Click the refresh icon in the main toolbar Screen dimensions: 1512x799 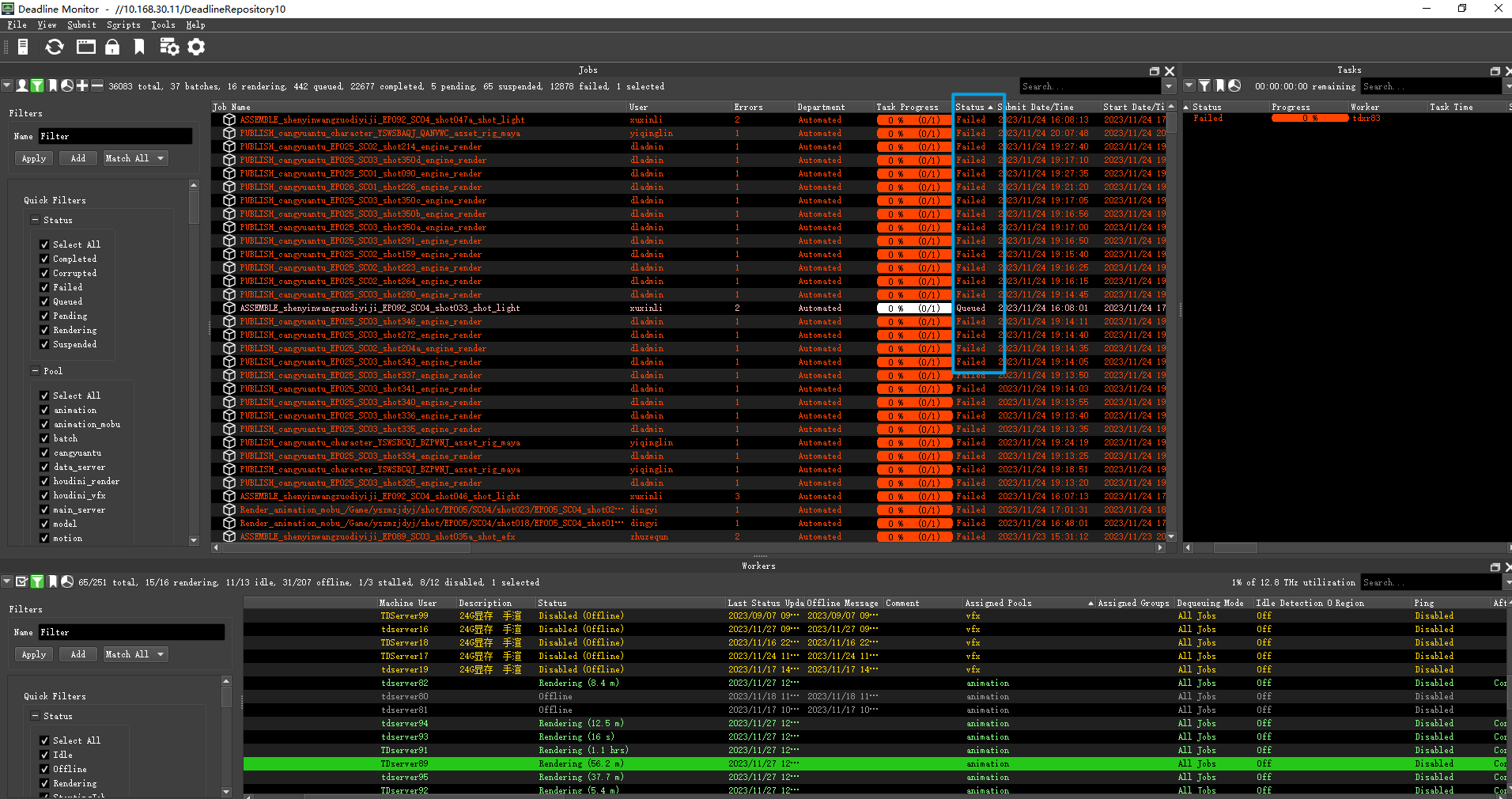pyautogui.click(x=54, y=47)
